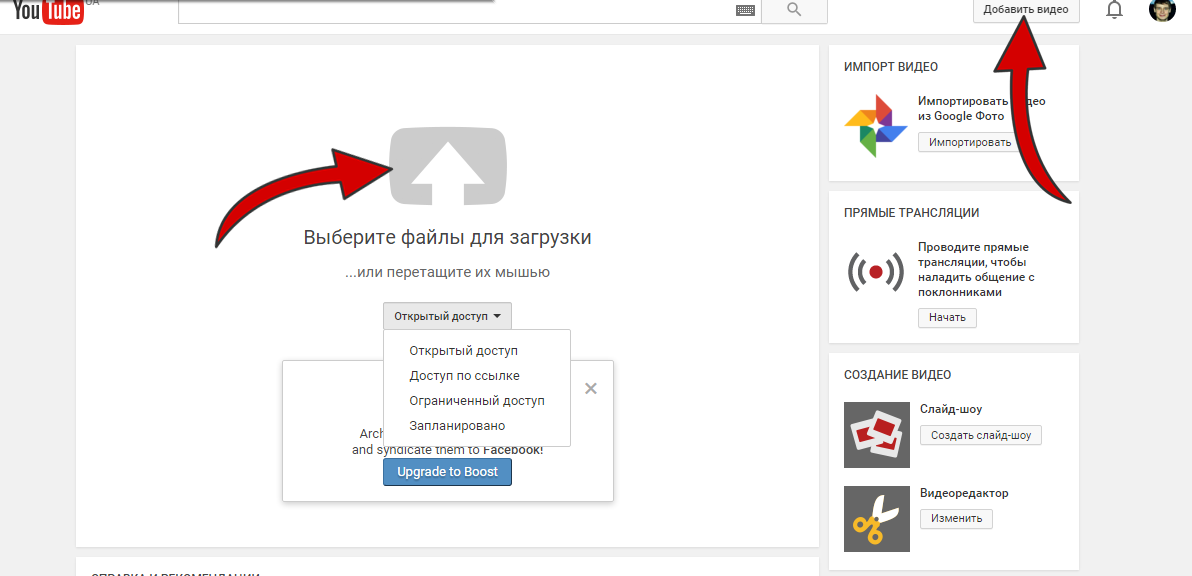Click the Видеоредактор title text
1192x576 pixels.
(x=964, y=493)
